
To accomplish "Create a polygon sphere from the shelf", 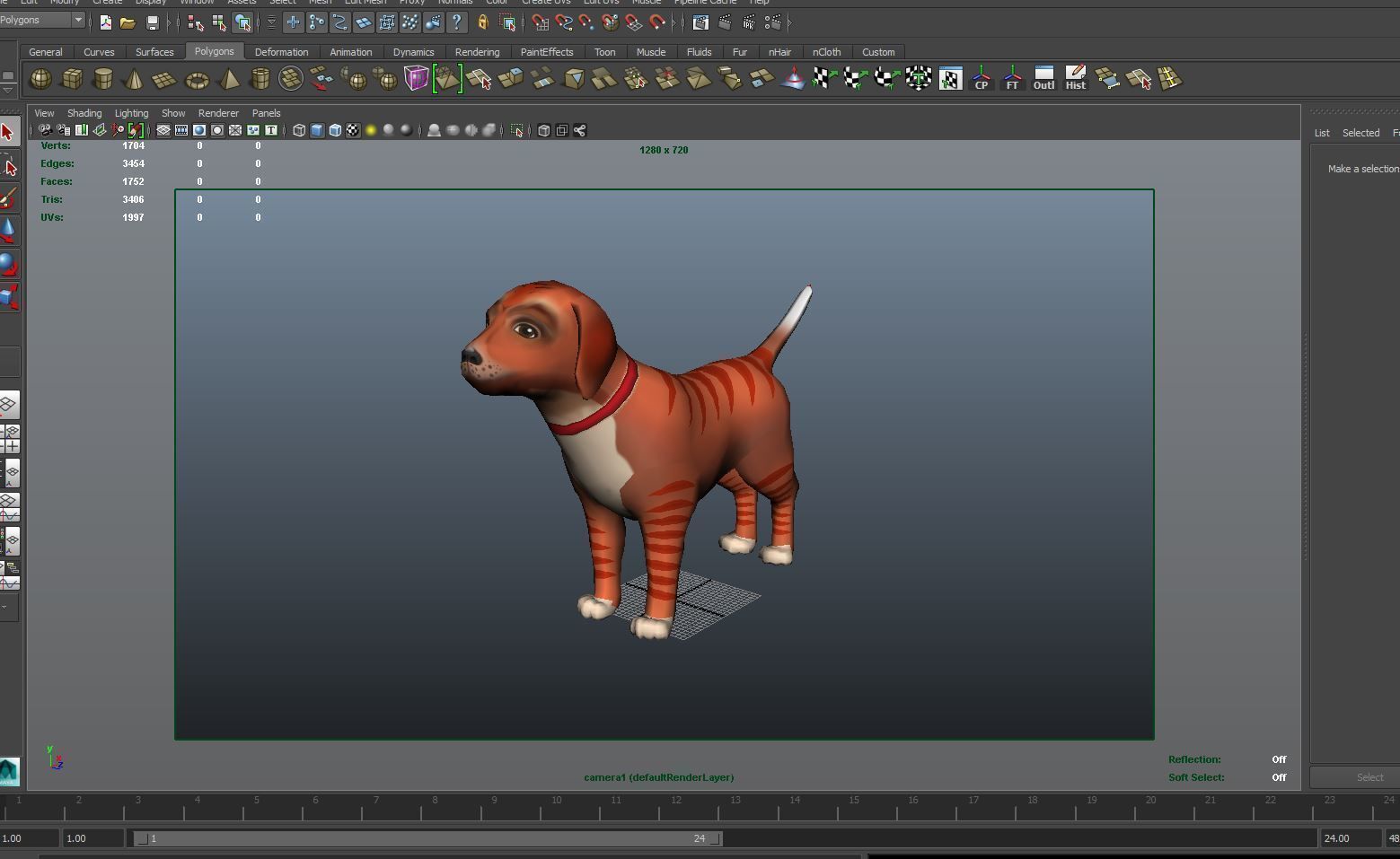I will (40, 79).
